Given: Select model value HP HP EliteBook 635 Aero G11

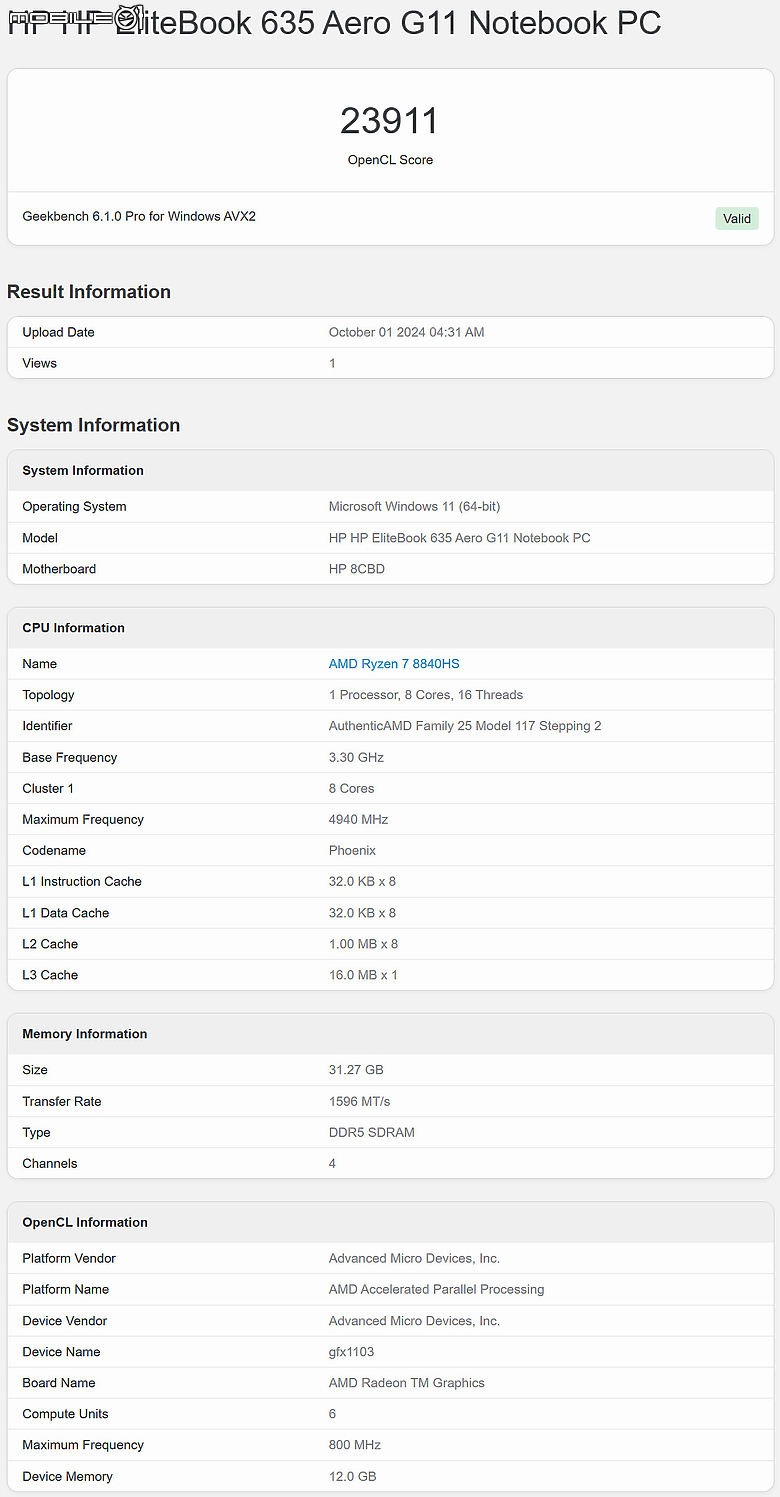Looking at the screenshot, I should click(460, 538).
